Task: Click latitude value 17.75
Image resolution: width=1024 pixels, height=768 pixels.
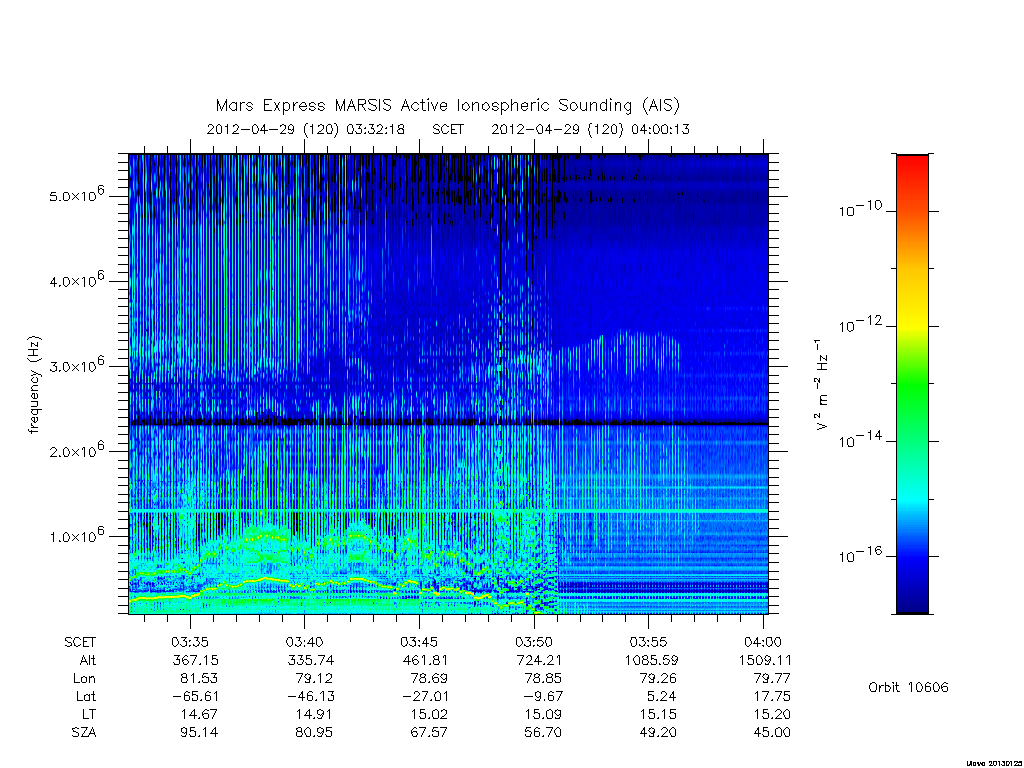Action: [772, 697]
